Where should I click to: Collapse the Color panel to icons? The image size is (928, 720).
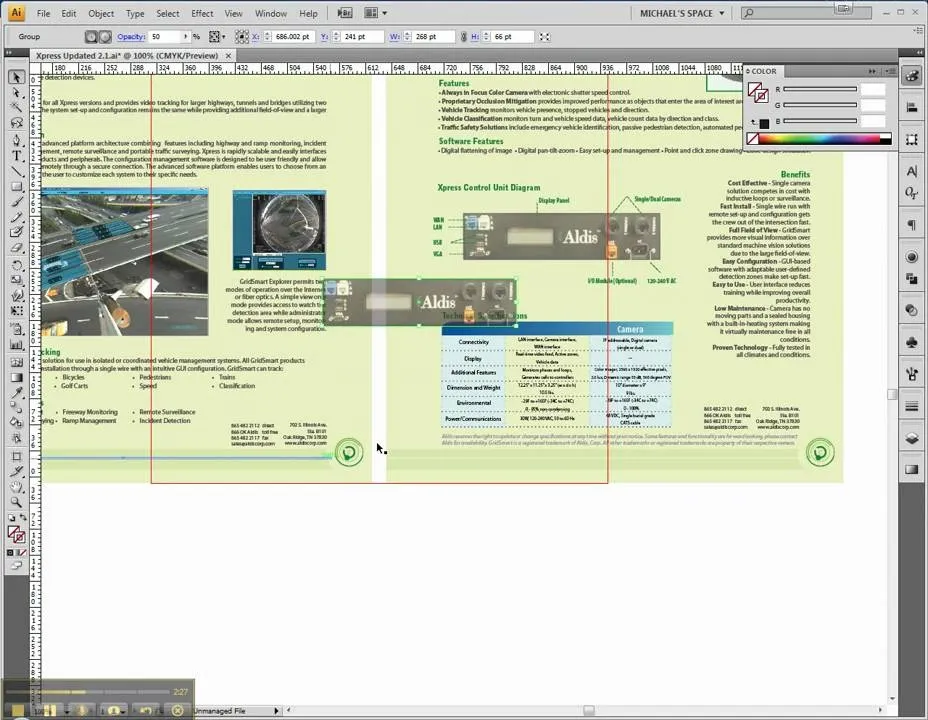[872, 71]
